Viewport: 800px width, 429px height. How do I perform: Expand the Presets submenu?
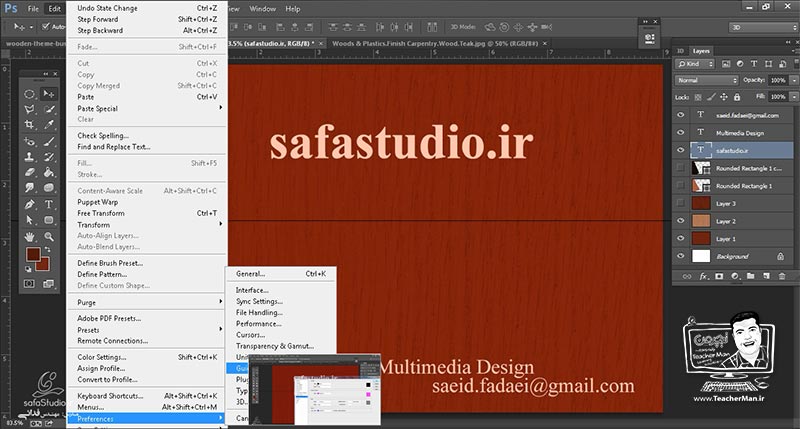pos(147,330)
